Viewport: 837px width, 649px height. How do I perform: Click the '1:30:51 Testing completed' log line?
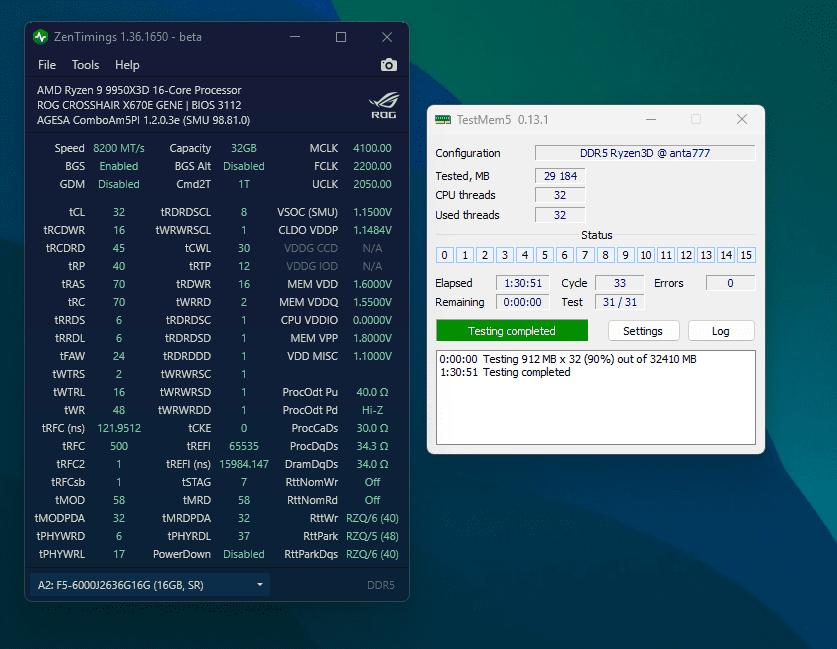505,372
